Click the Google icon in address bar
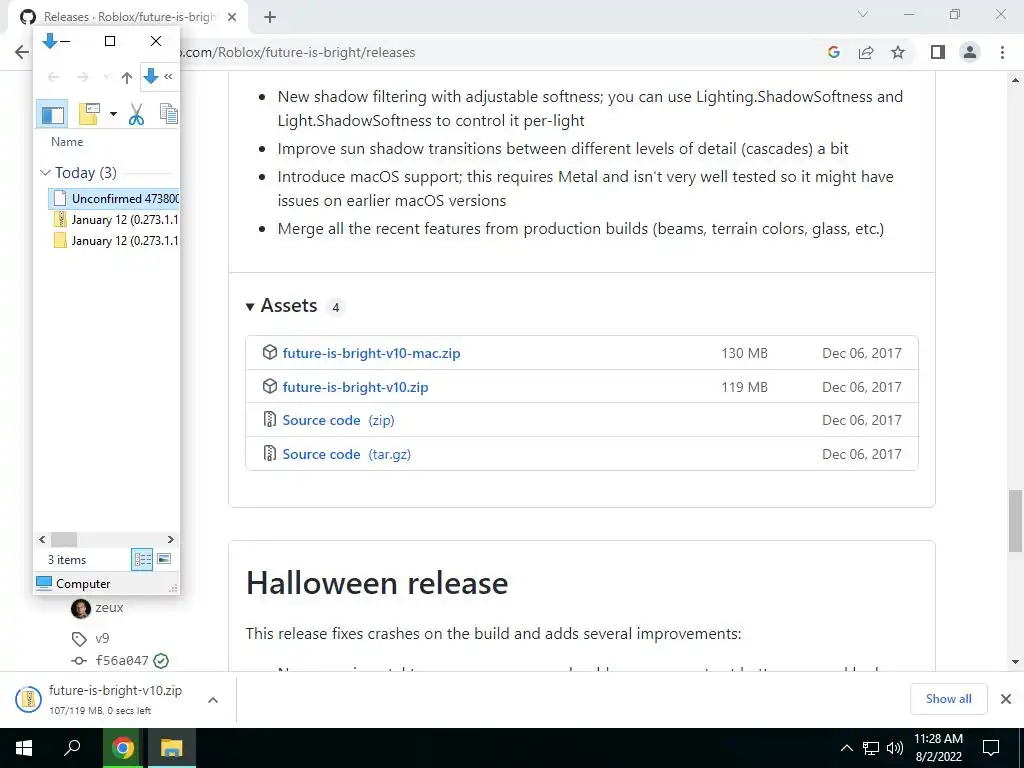Image resolution: width=1024 pixels, height=768 pixels. [833, 52]
